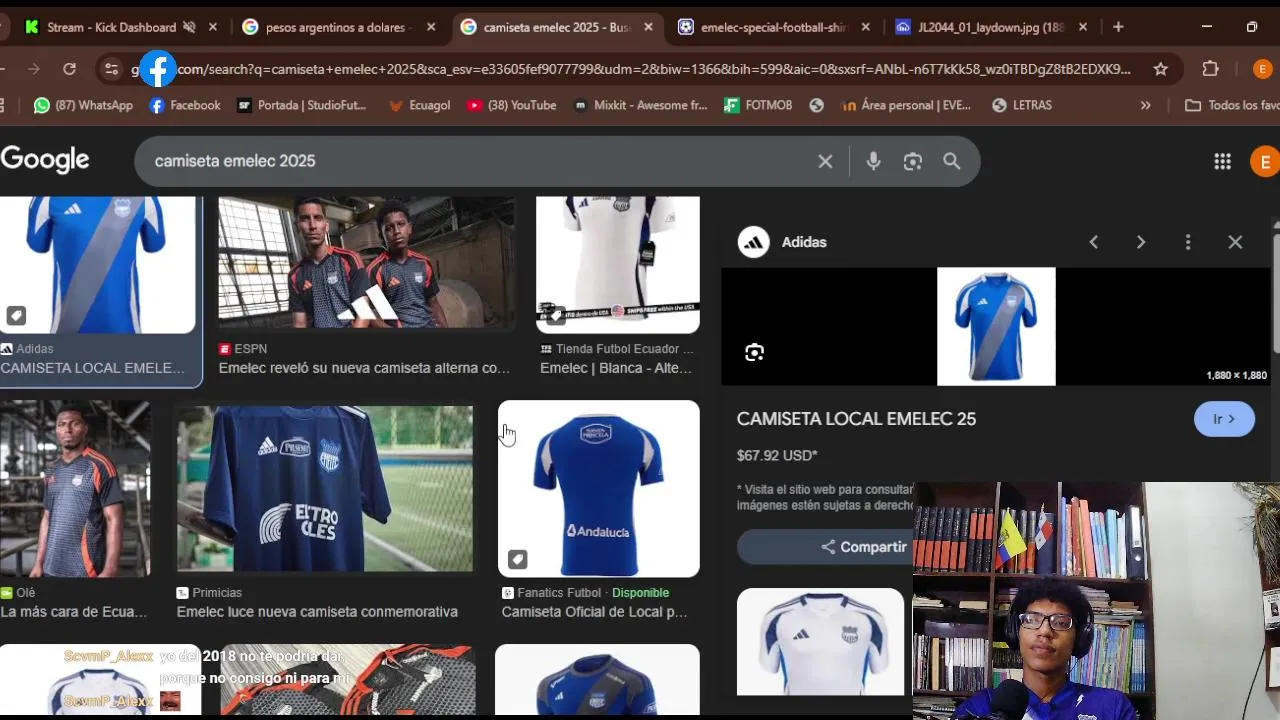Search by image with the Lens icon
The height and width of the screenshot is (720, 1280).
pyautogui.click(x=912, y=161)
